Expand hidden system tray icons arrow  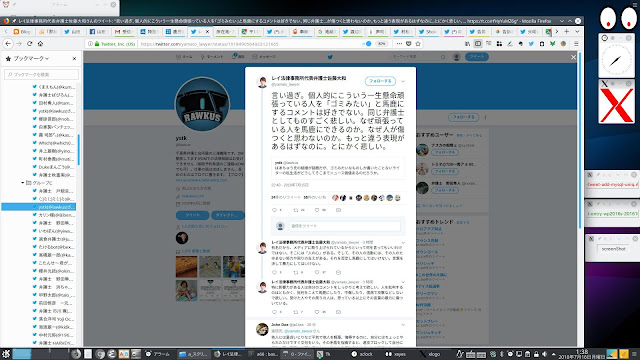point(554,354)
